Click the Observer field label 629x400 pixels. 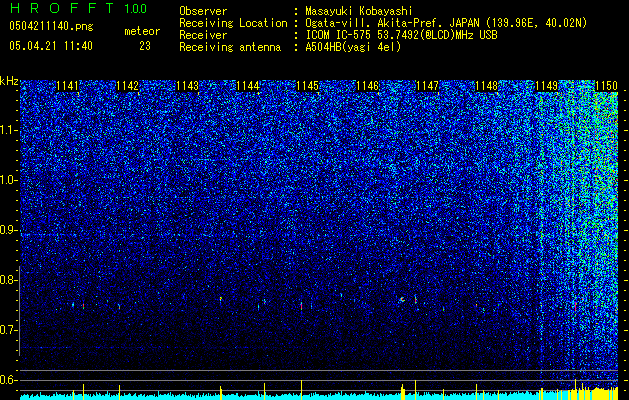pyautogui.click(x=203, y=11)
